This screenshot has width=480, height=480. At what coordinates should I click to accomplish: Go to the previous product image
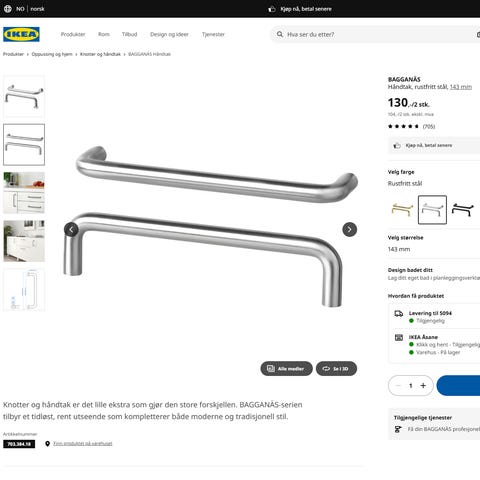pyautogui.click(x=71, y=229)
